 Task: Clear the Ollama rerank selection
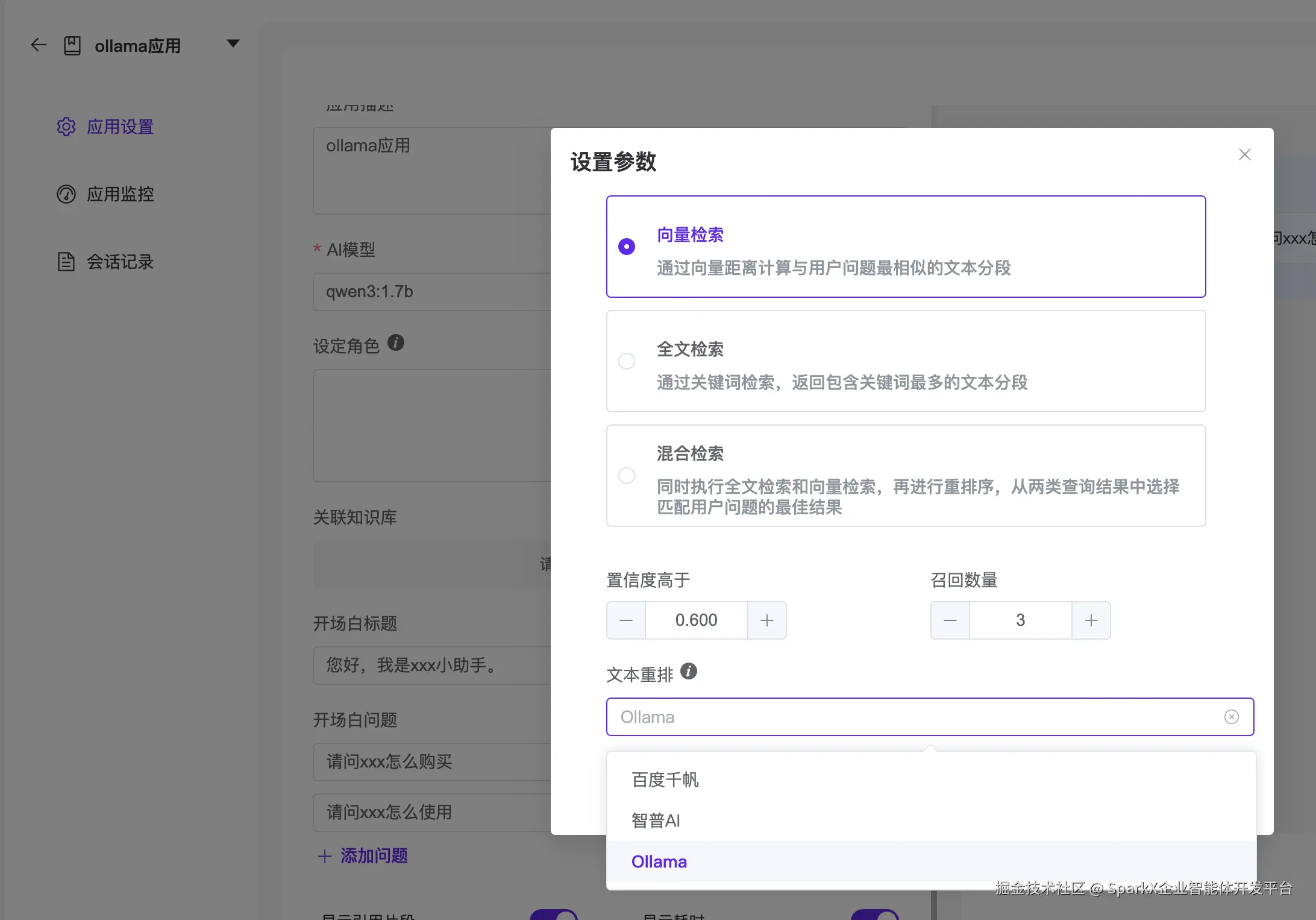[x=1231, y=716]
